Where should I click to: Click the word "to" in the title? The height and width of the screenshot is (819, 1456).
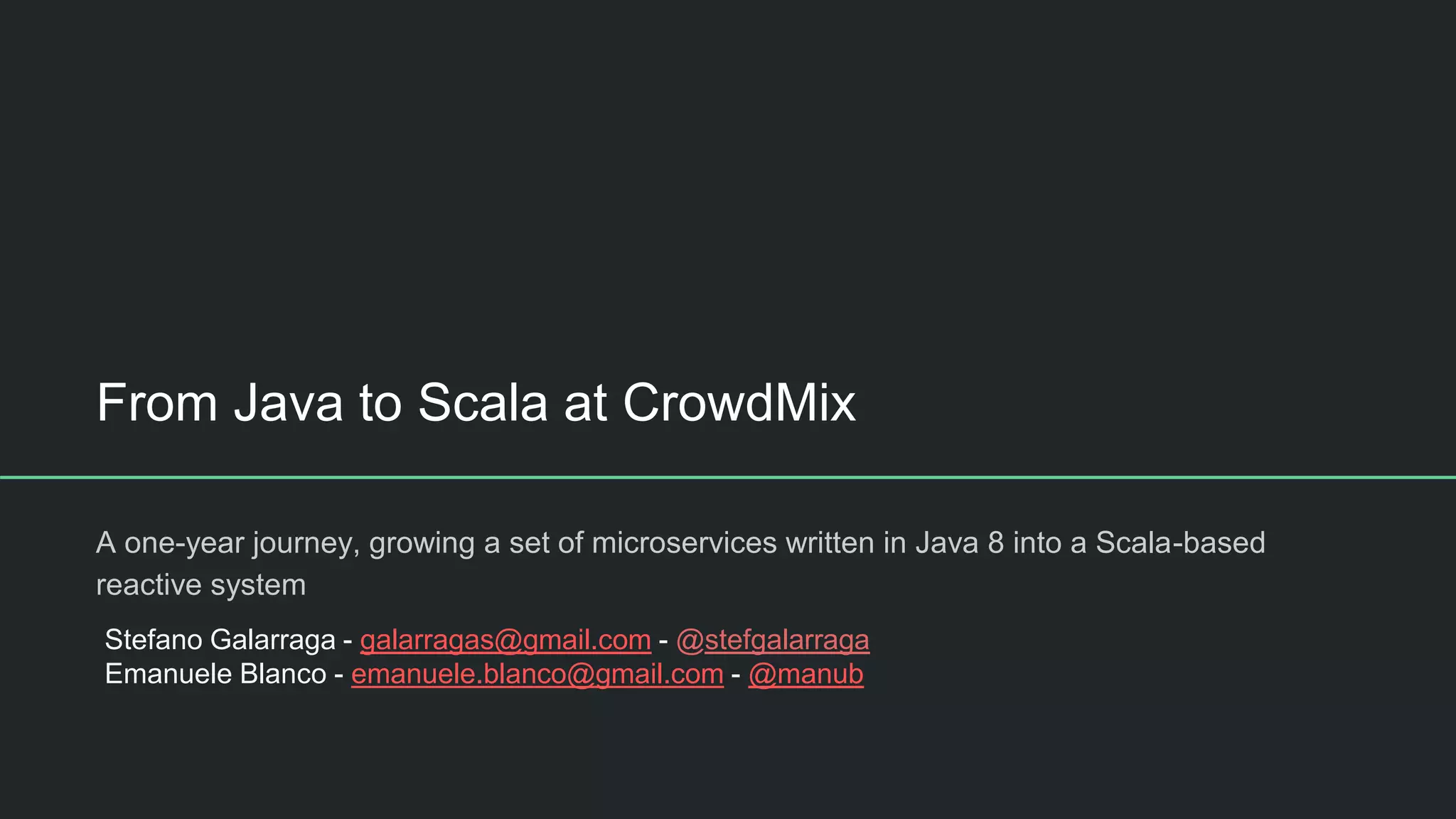[381, 403]
